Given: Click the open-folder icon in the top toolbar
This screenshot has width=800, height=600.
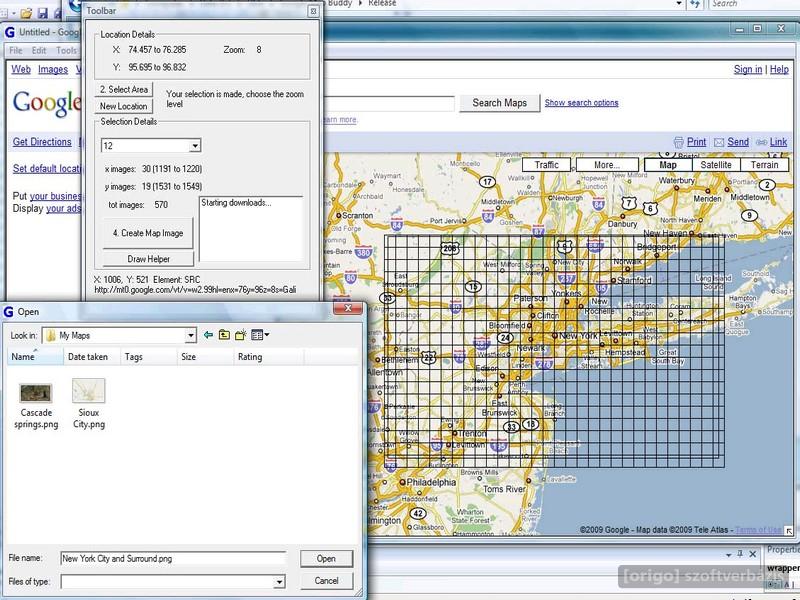Looking at the screenshot, I should [x=26, y=13].
